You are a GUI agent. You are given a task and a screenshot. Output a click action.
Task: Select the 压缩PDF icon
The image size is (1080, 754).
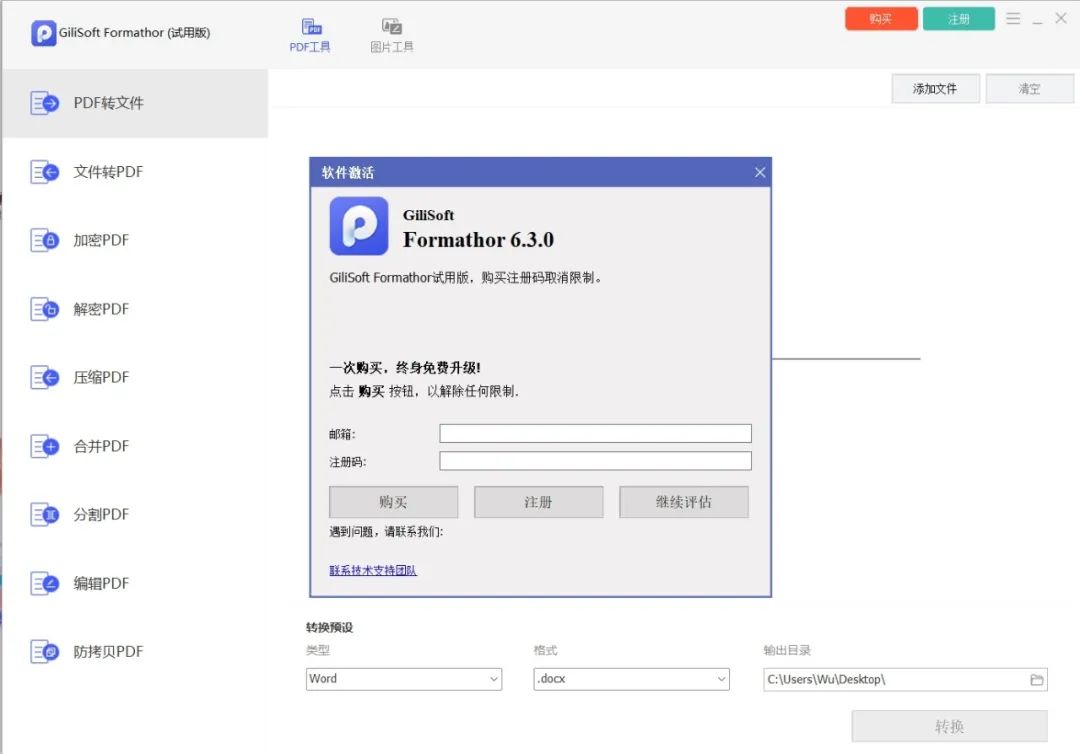pyautogui.click(x=45, y=377)
